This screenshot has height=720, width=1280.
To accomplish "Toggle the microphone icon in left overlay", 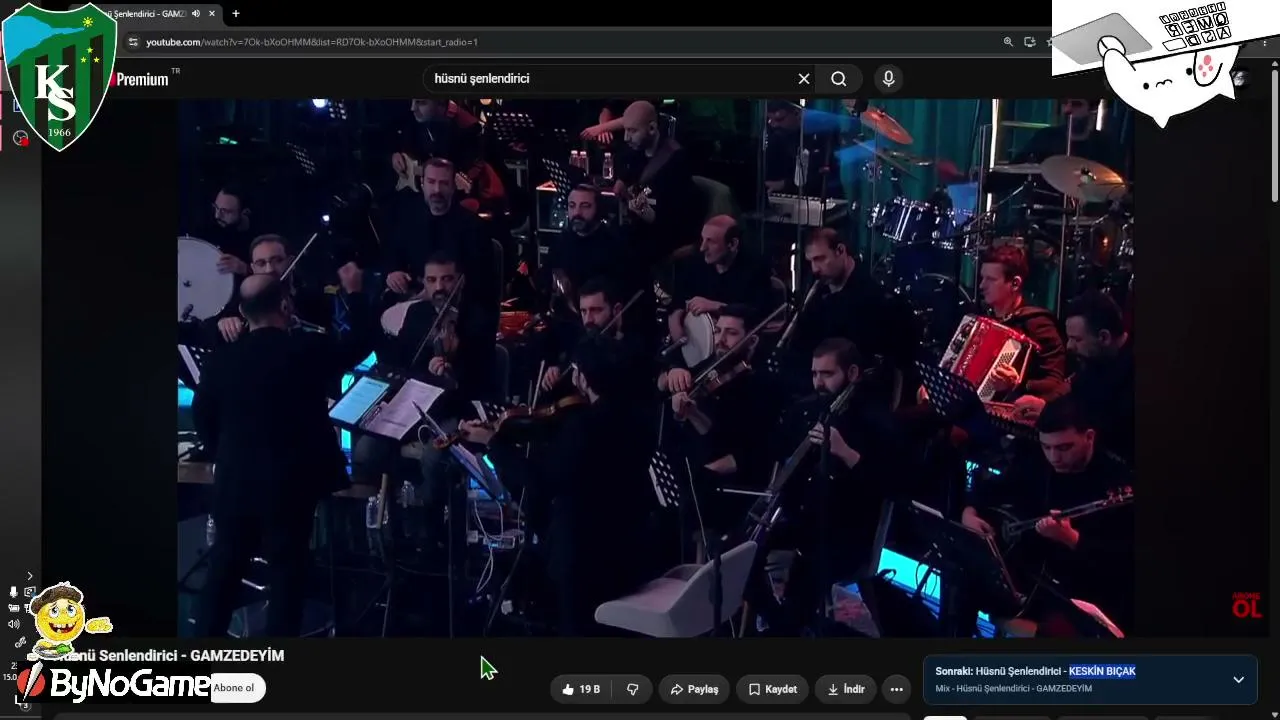I will (x=13, y=592).
